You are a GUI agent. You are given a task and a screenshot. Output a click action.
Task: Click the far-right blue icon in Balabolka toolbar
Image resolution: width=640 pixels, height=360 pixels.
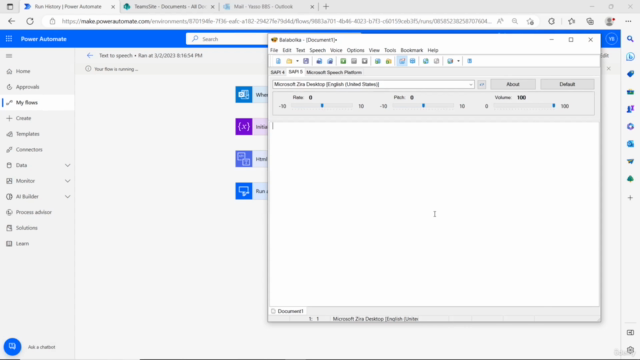(469, 61)
